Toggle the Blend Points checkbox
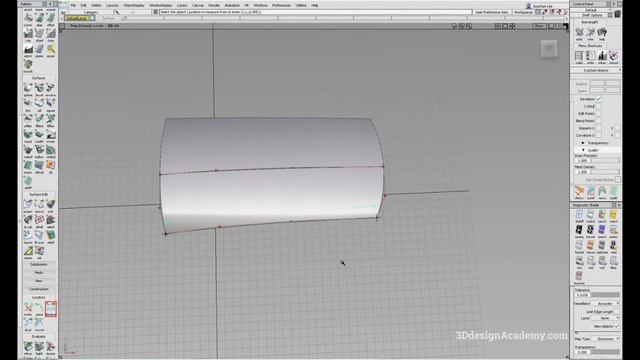The width and height of the screenshot is (640, 360). tap(598, 121)
